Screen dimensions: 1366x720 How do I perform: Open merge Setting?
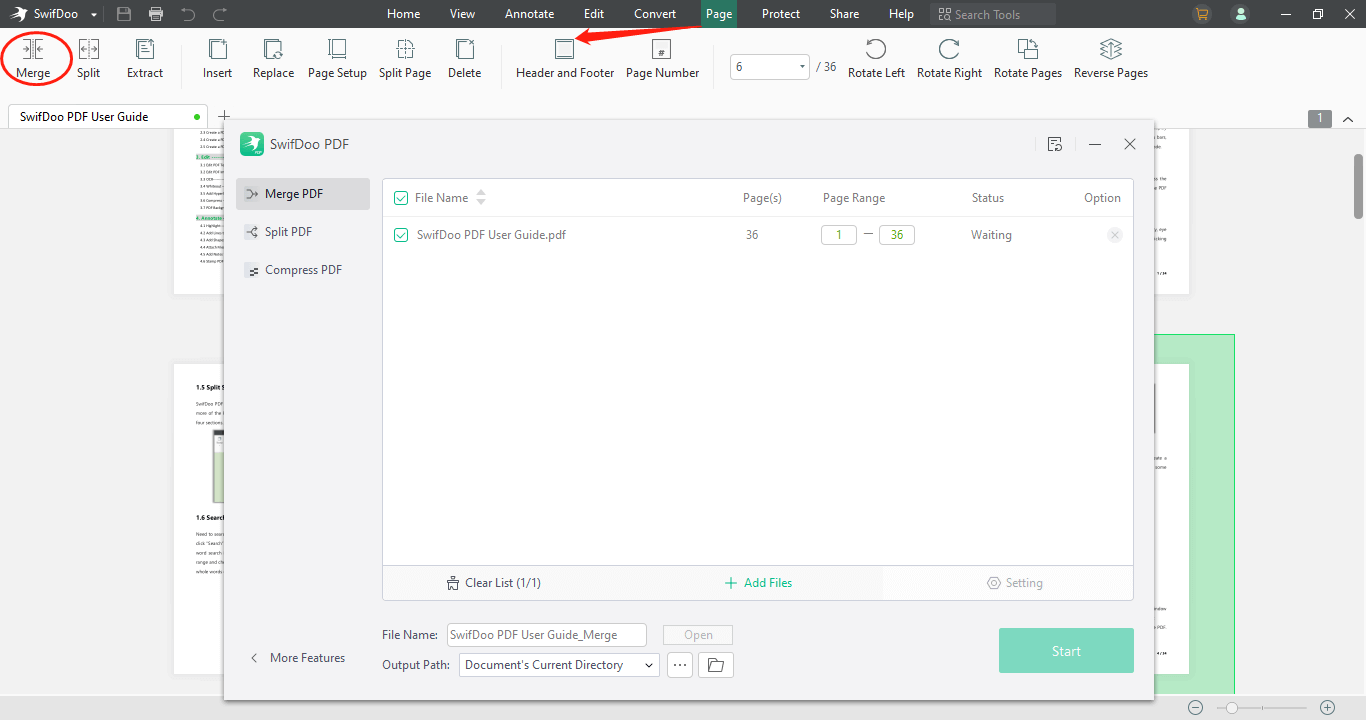tap(1014, 583)
